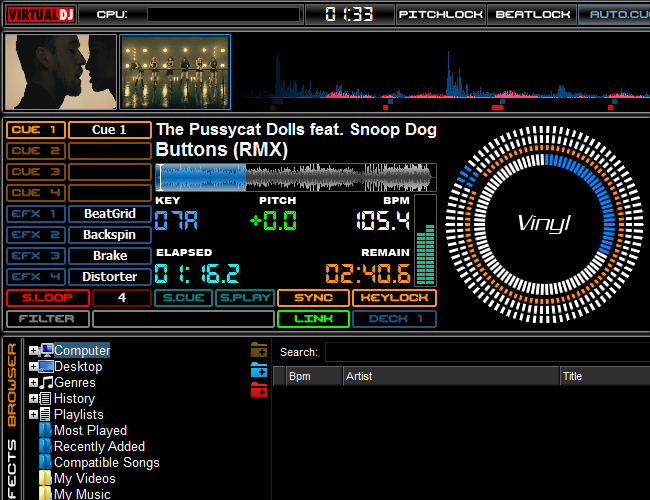Toggle S.CUE smart cue

pos(183,298)
